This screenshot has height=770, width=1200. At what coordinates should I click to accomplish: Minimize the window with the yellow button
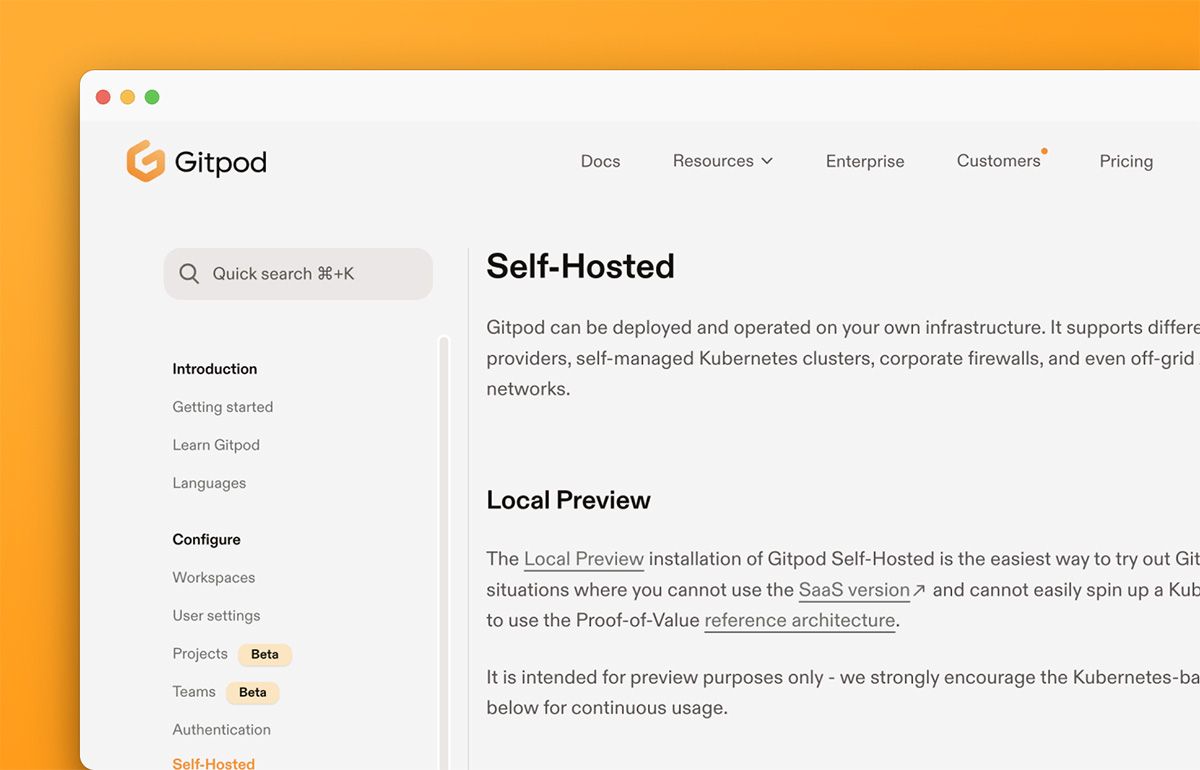pos(127,97)
